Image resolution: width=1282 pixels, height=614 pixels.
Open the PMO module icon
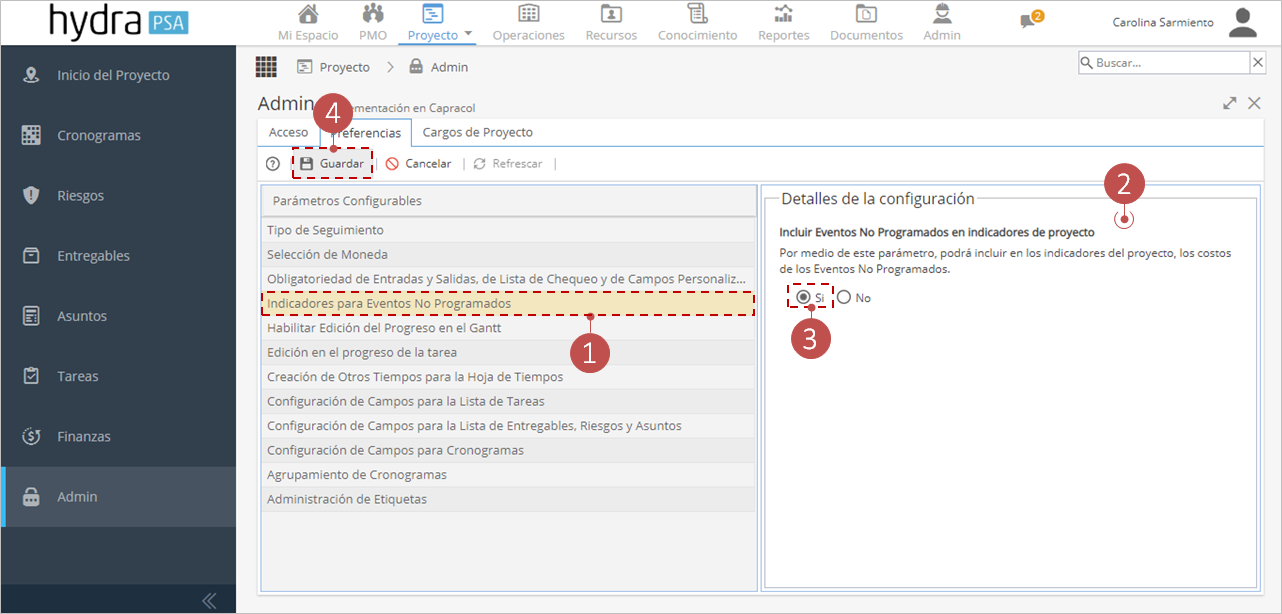coord(373,14)
